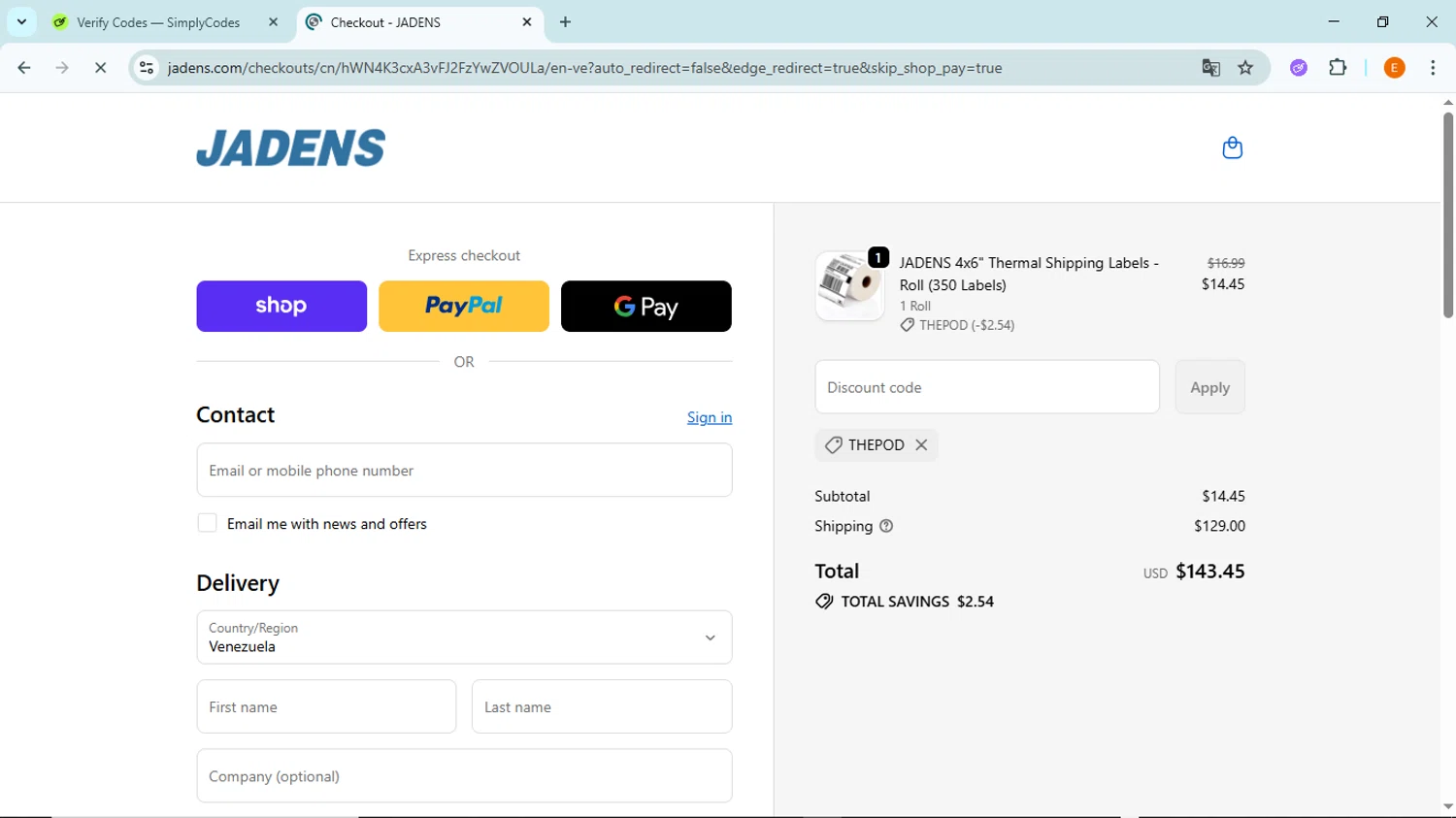Screen dimensions: 1456x818
Task: Click the total amount $143.45
Action: tap(1209, 572)
